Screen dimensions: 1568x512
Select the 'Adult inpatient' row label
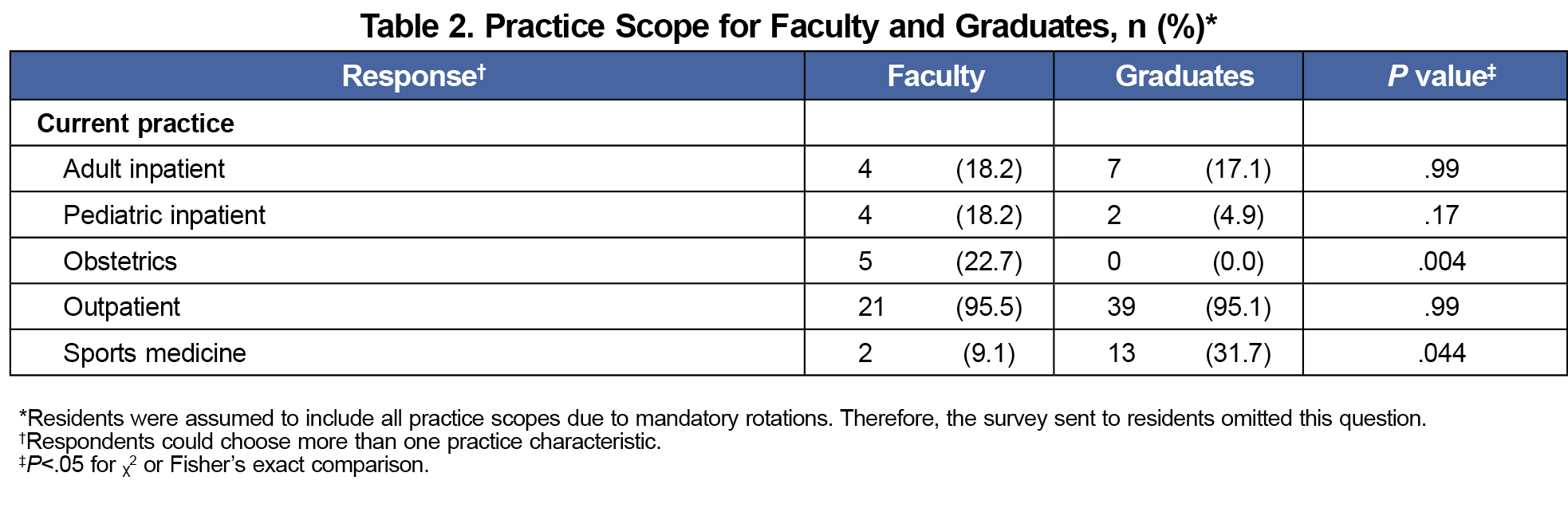144,169
